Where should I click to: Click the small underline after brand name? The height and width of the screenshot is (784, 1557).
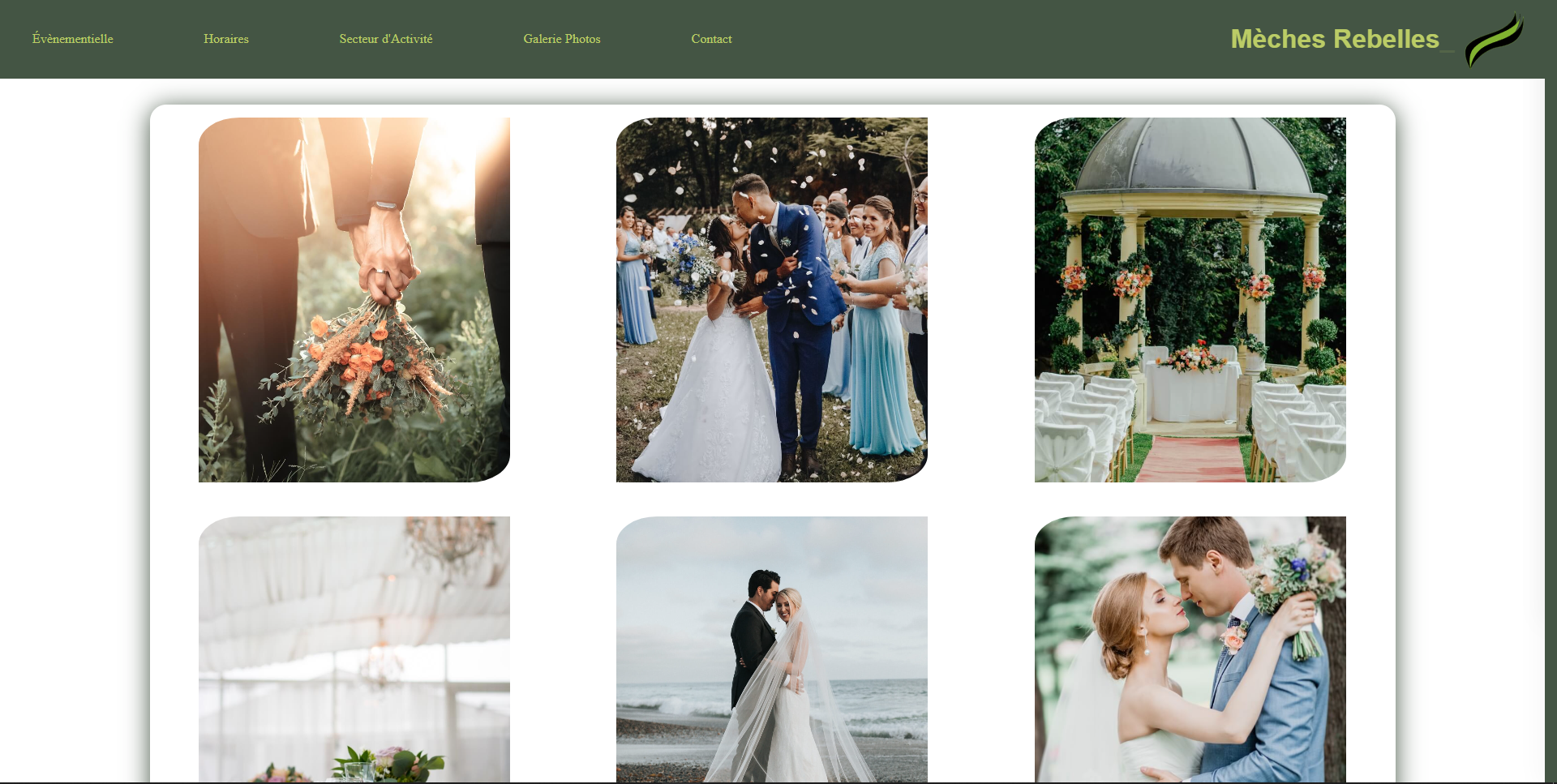point(1448,50)
